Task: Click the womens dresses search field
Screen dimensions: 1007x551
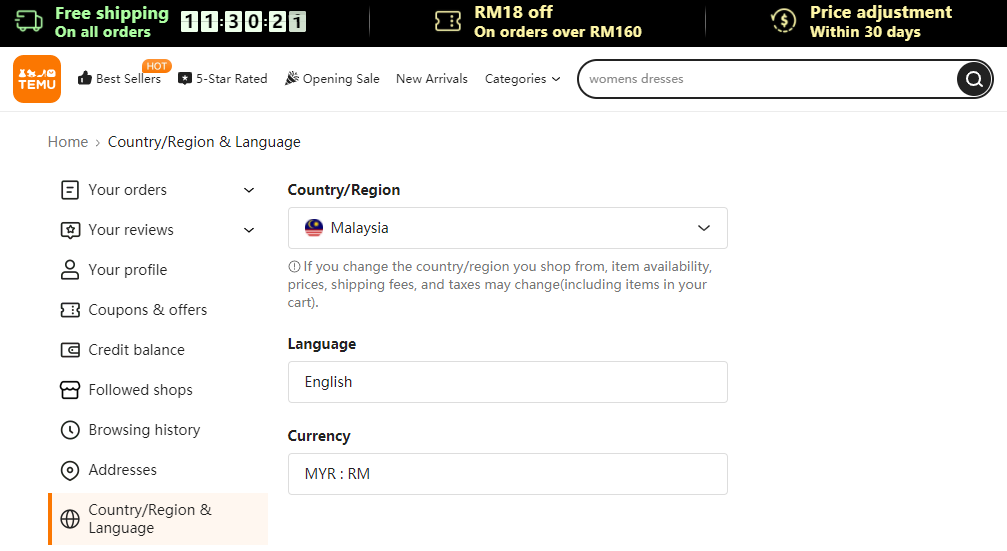Action: (765, 79)
